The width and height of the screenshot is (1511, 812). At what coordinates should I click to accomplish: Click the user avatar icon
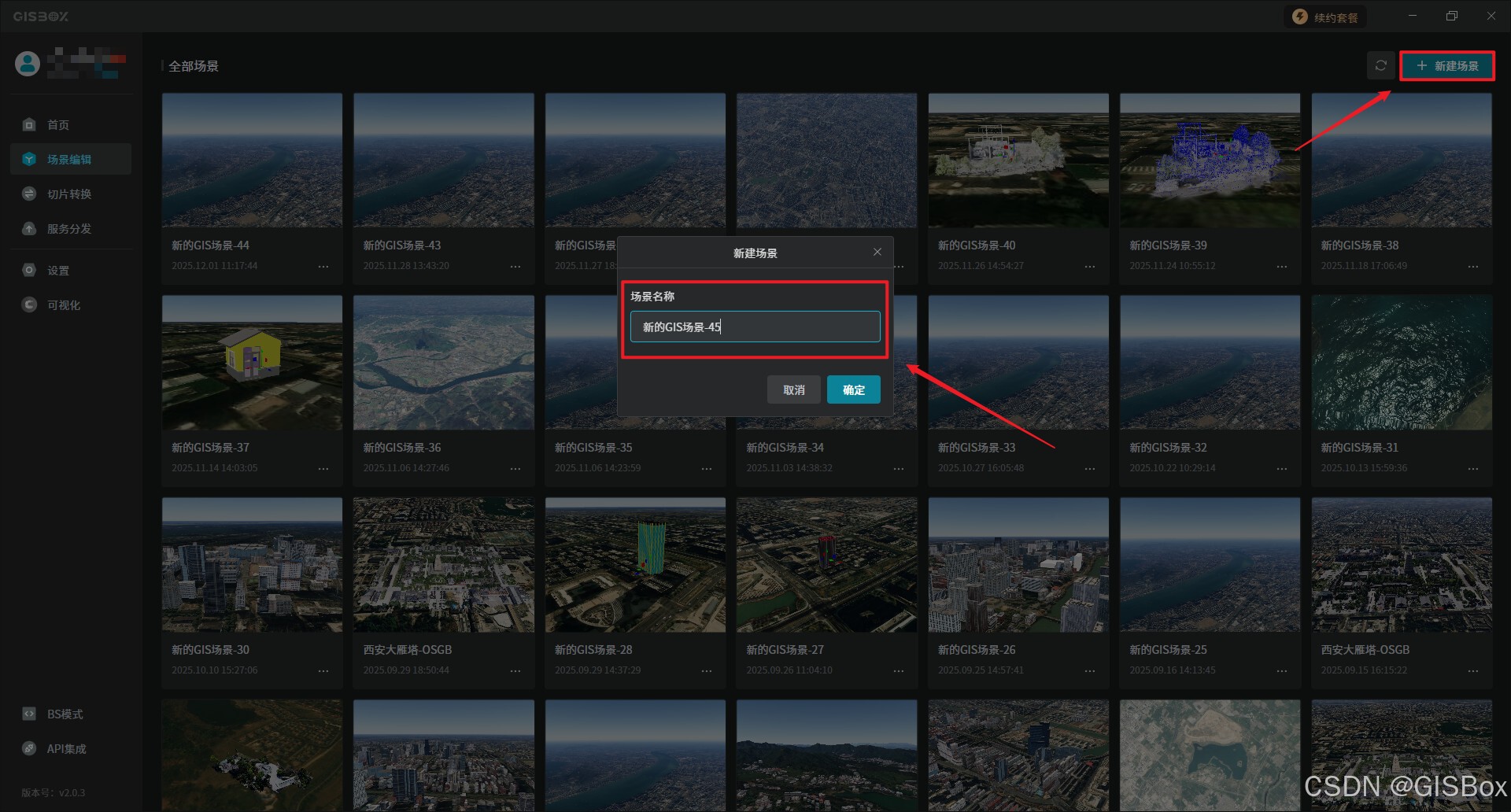(x=28, y=64)
